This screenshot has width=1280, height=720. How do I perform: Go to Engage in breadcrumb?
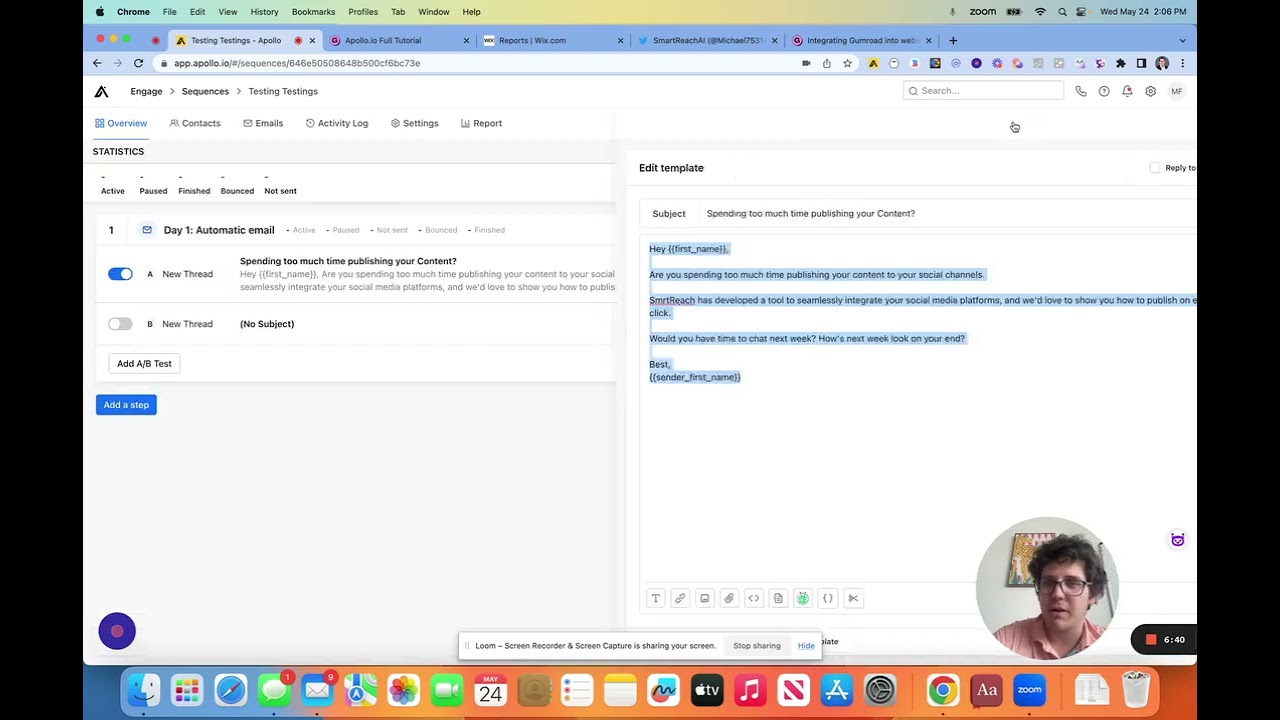pos(146,91)
